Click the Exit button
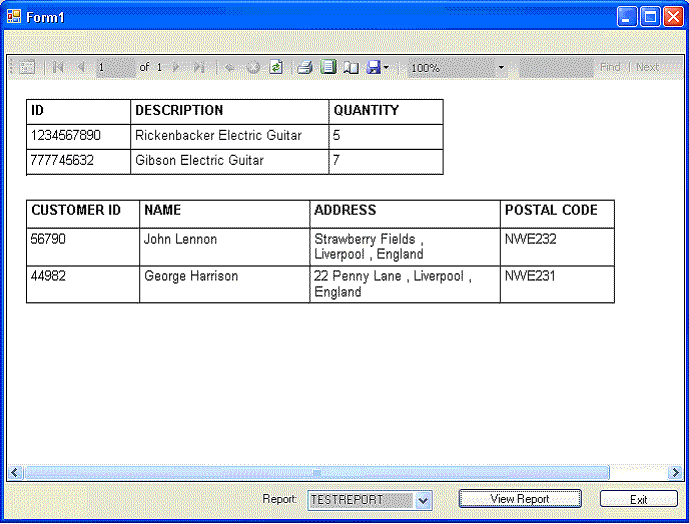The image size is (689, 524). click(x=638, y=499)
